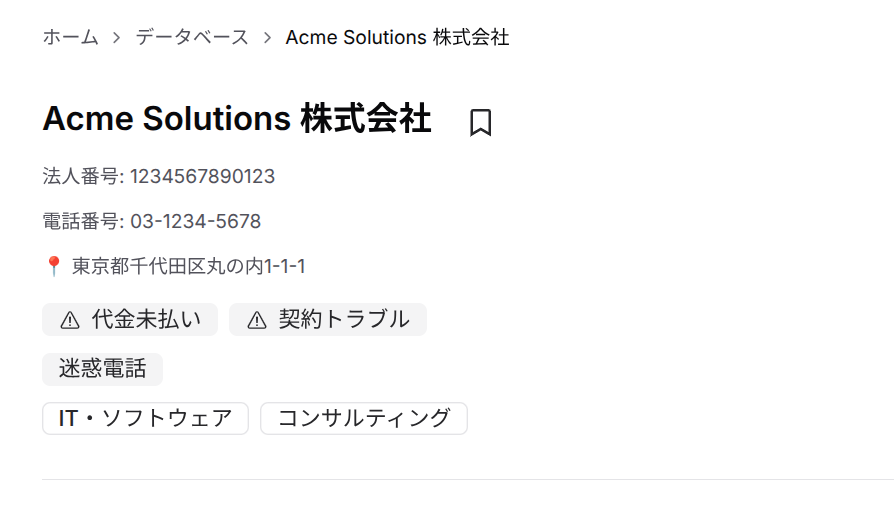Open the IT・ソフトウェア category tag
This screenshot has width=894, height=511.
145,418
